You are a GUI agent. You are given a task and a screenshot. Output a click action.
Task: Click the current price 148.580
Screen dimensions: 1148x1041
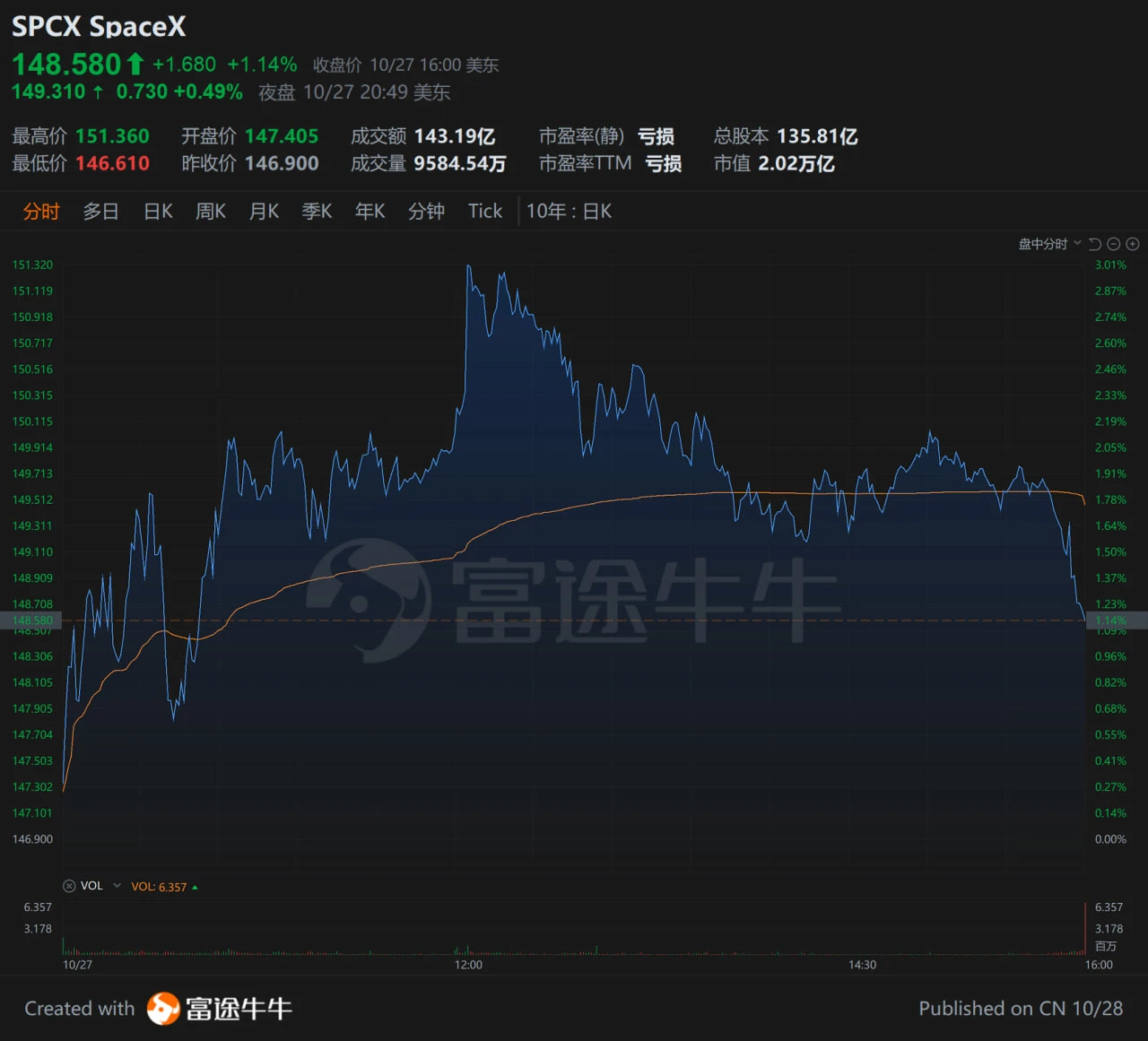click(x=66, y=65)
